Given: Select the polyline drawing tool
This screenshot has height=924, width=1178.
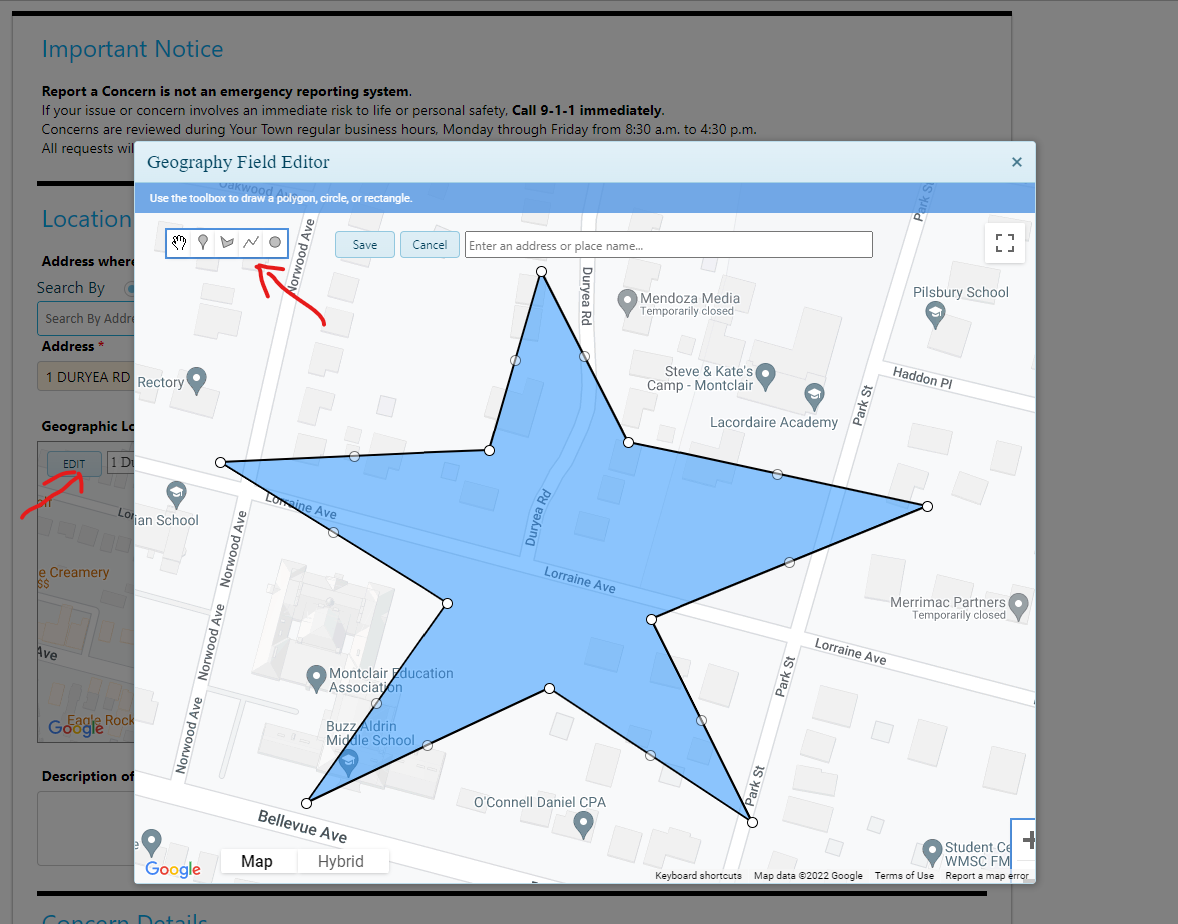Looking at the screenshot, I should 251,243.
